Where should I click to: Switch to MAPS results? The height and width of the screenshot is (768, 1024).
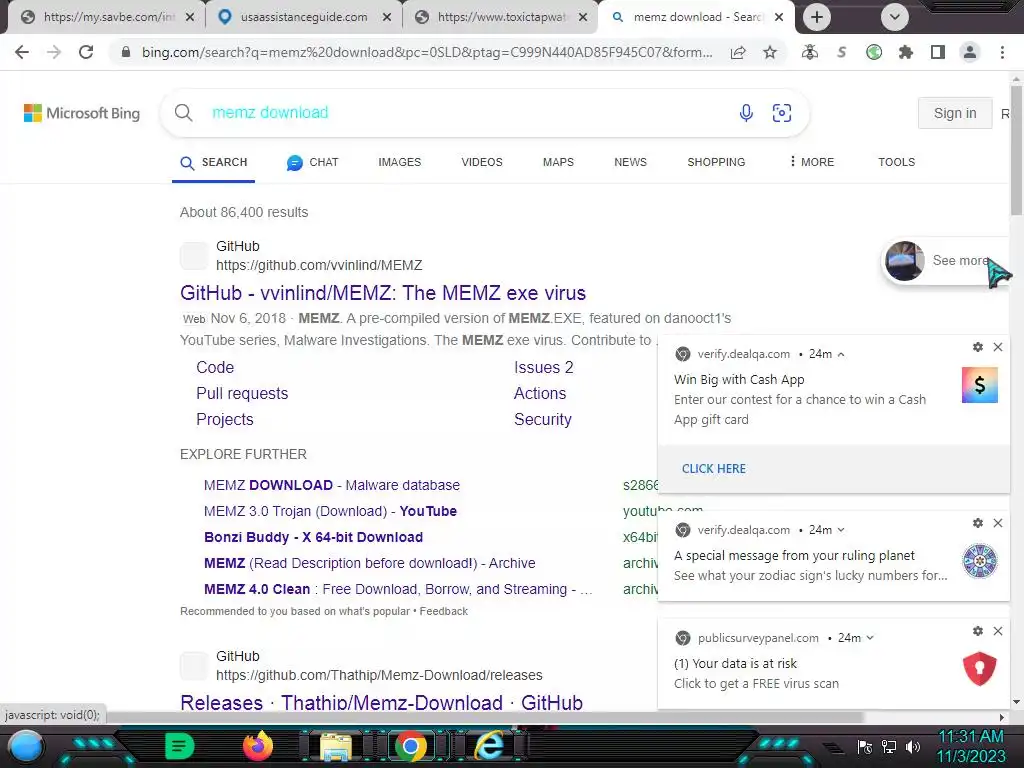click(558, 162)
